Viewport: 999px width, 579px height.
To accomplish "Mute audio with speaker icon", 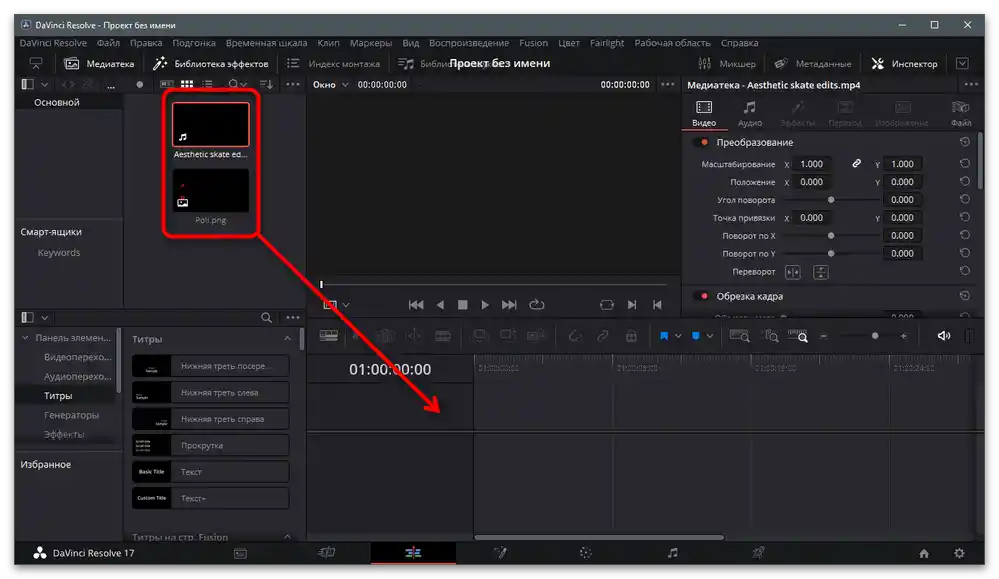I will tap(944, 336).
